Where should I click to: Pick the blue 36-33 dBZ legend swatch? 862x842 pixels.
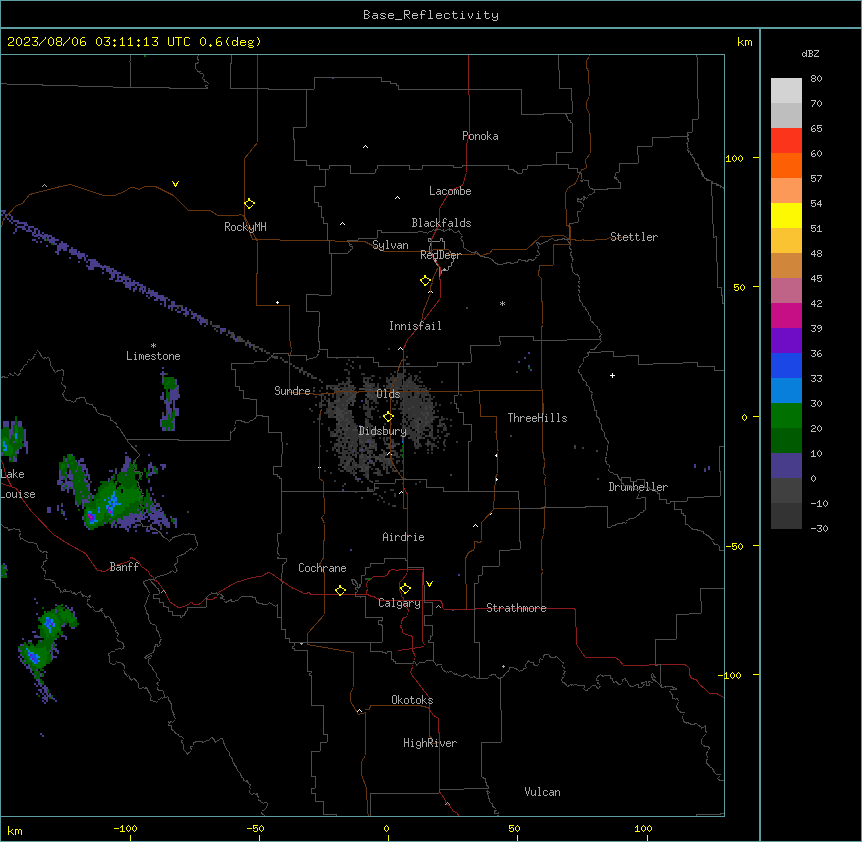pyautogui.click(x=786, y=365)
